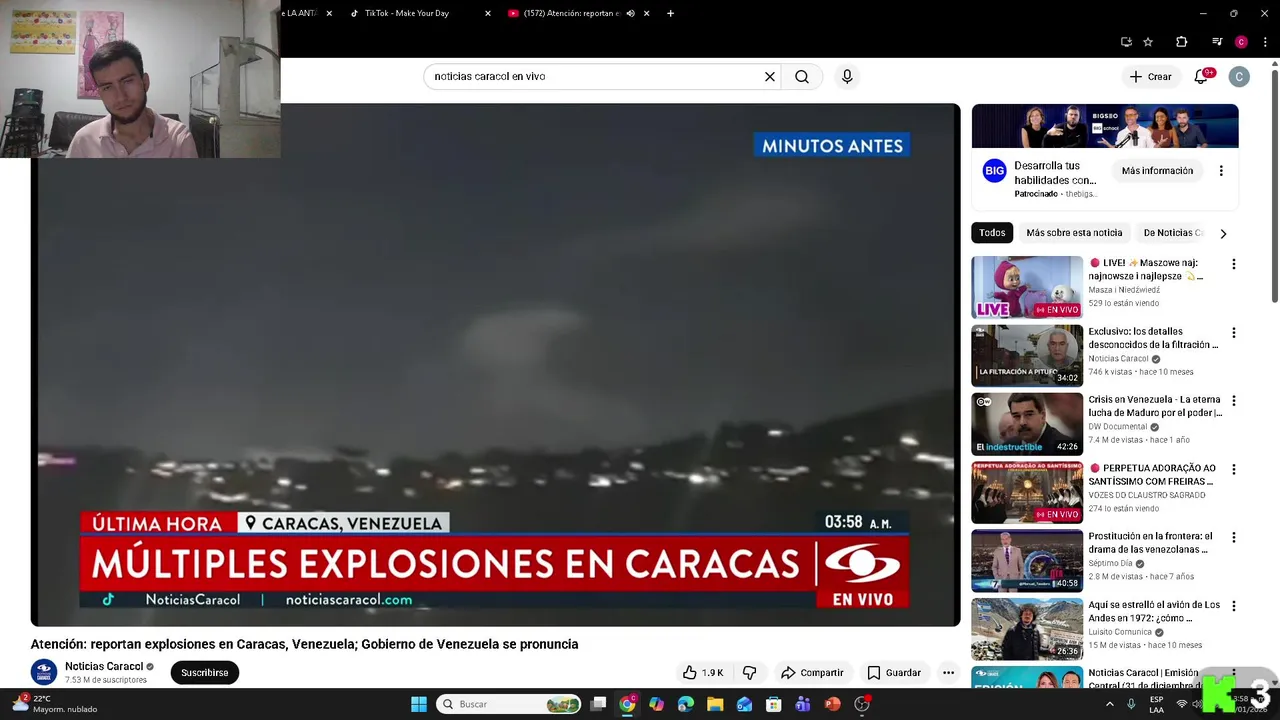Click video title 'Atención: reportan explosiones en Caracas'

click(304, 644)
